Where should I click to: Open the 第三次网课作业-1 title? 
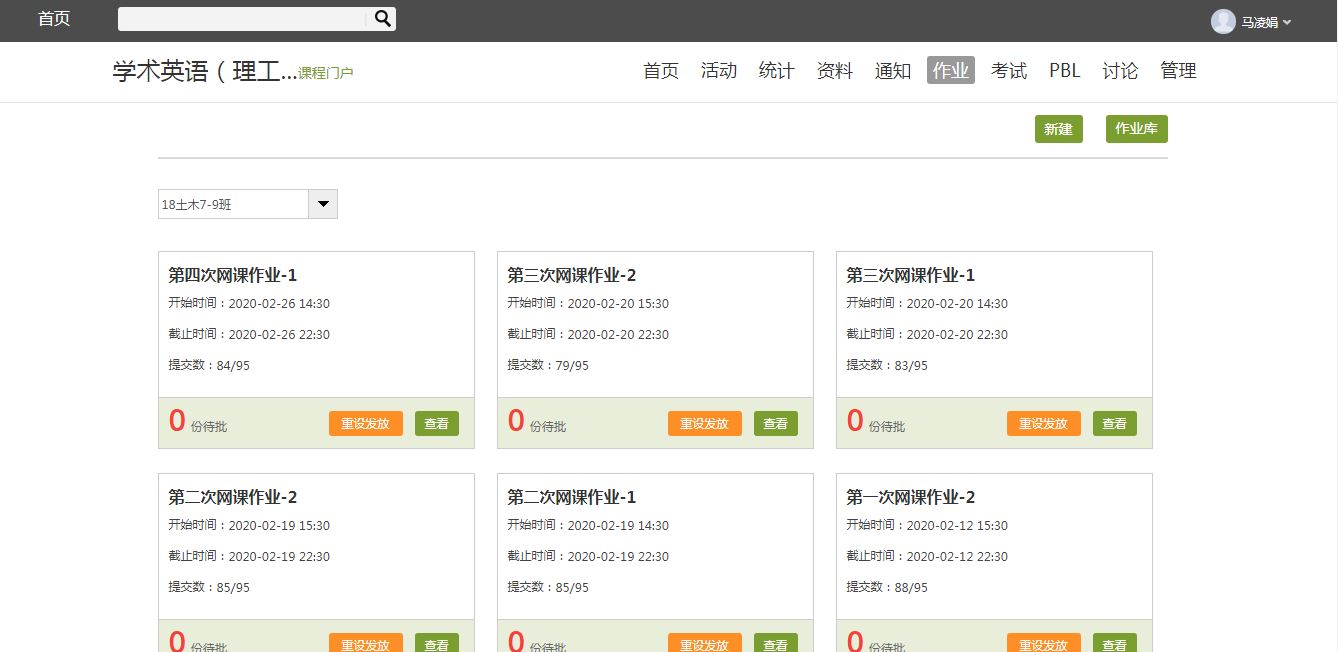coord(911,275)
